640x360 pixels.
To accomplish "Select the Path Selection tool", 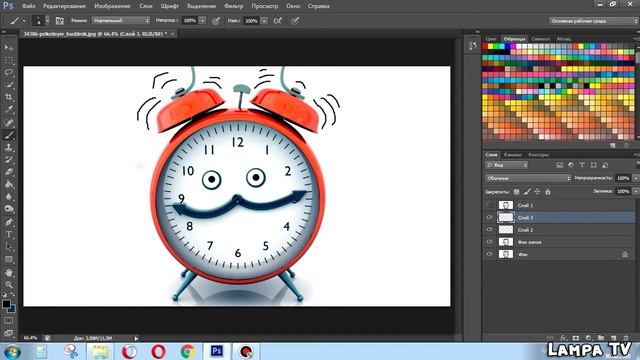I will click(9, 247).
